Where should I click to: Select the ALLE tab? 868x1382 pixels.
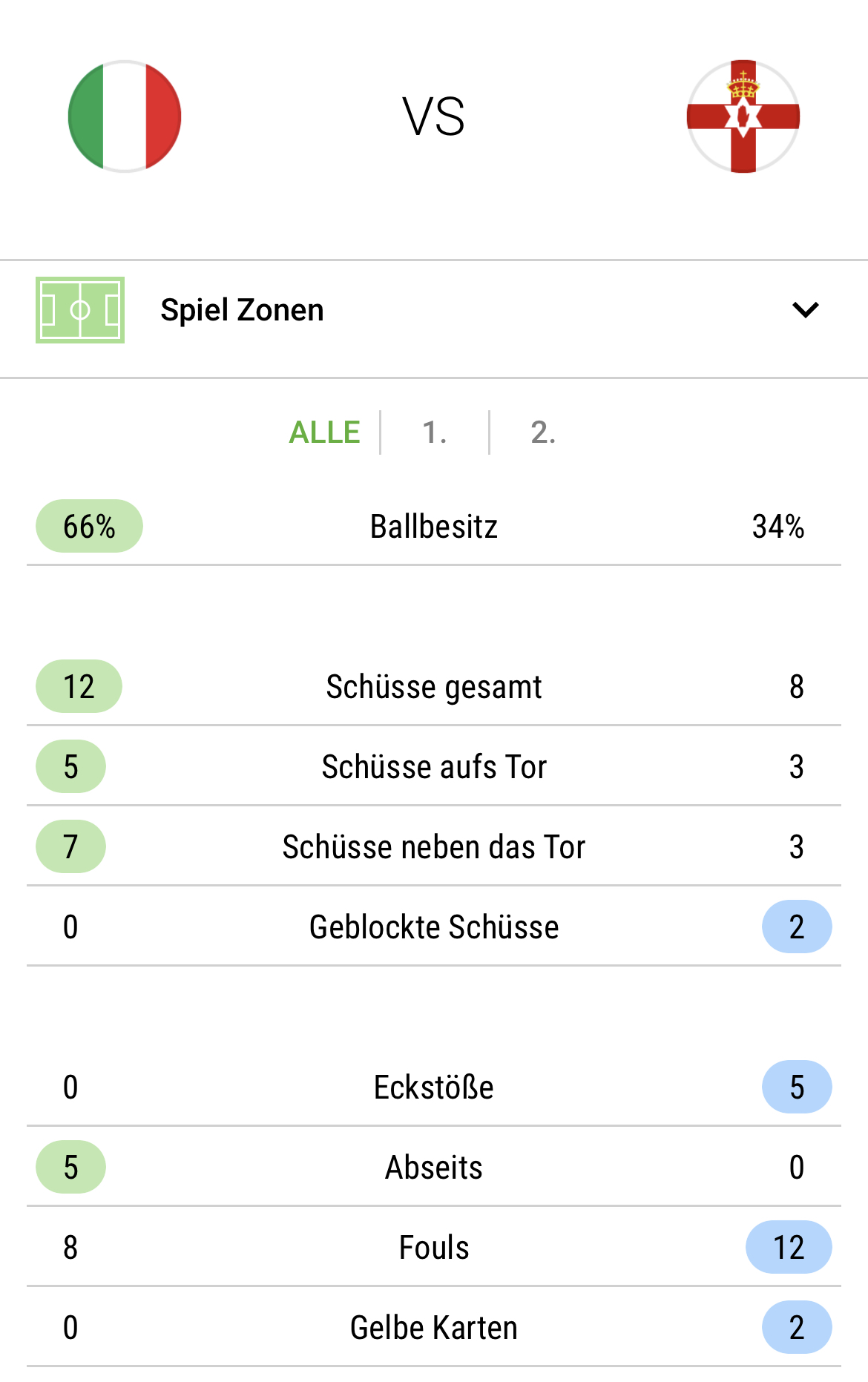click(x=324, y=432)
